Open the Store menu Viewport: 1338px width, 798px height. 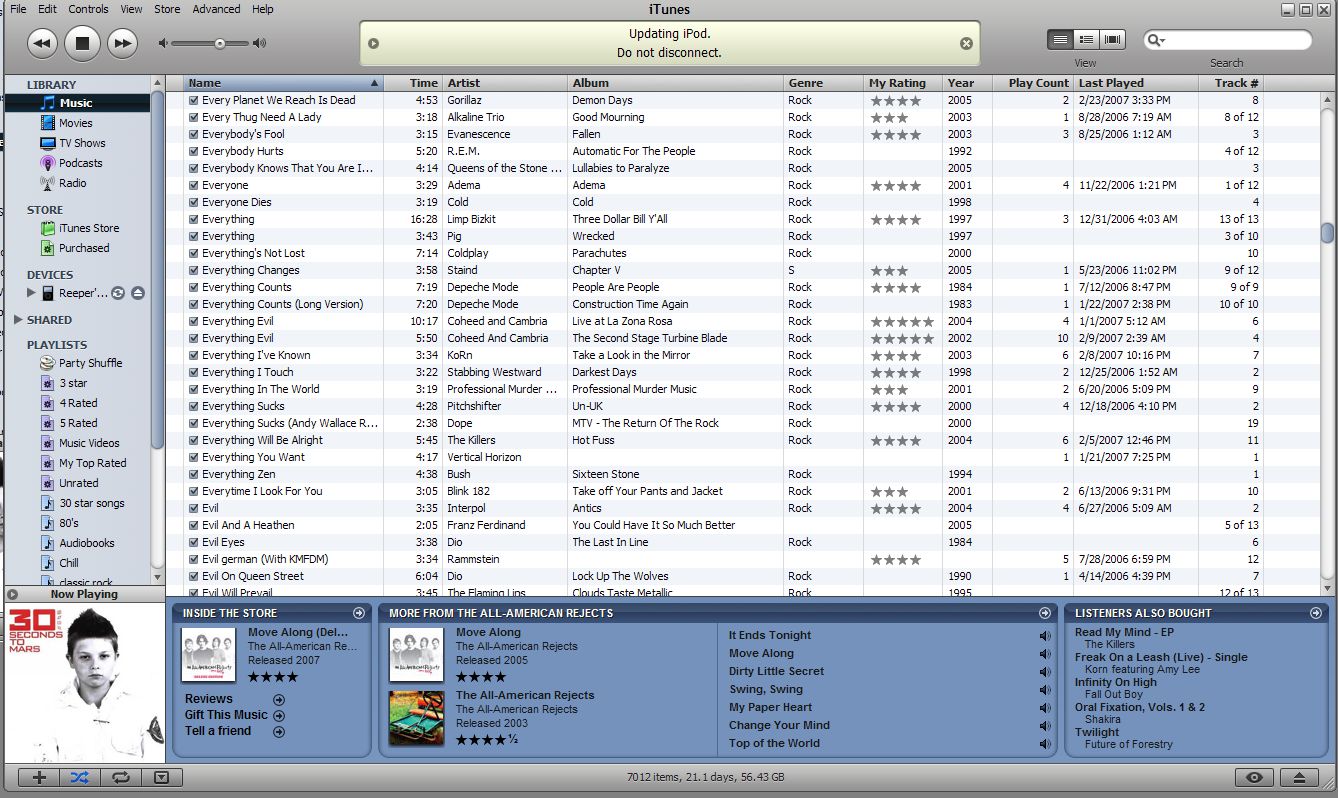(x=167, y=9)
